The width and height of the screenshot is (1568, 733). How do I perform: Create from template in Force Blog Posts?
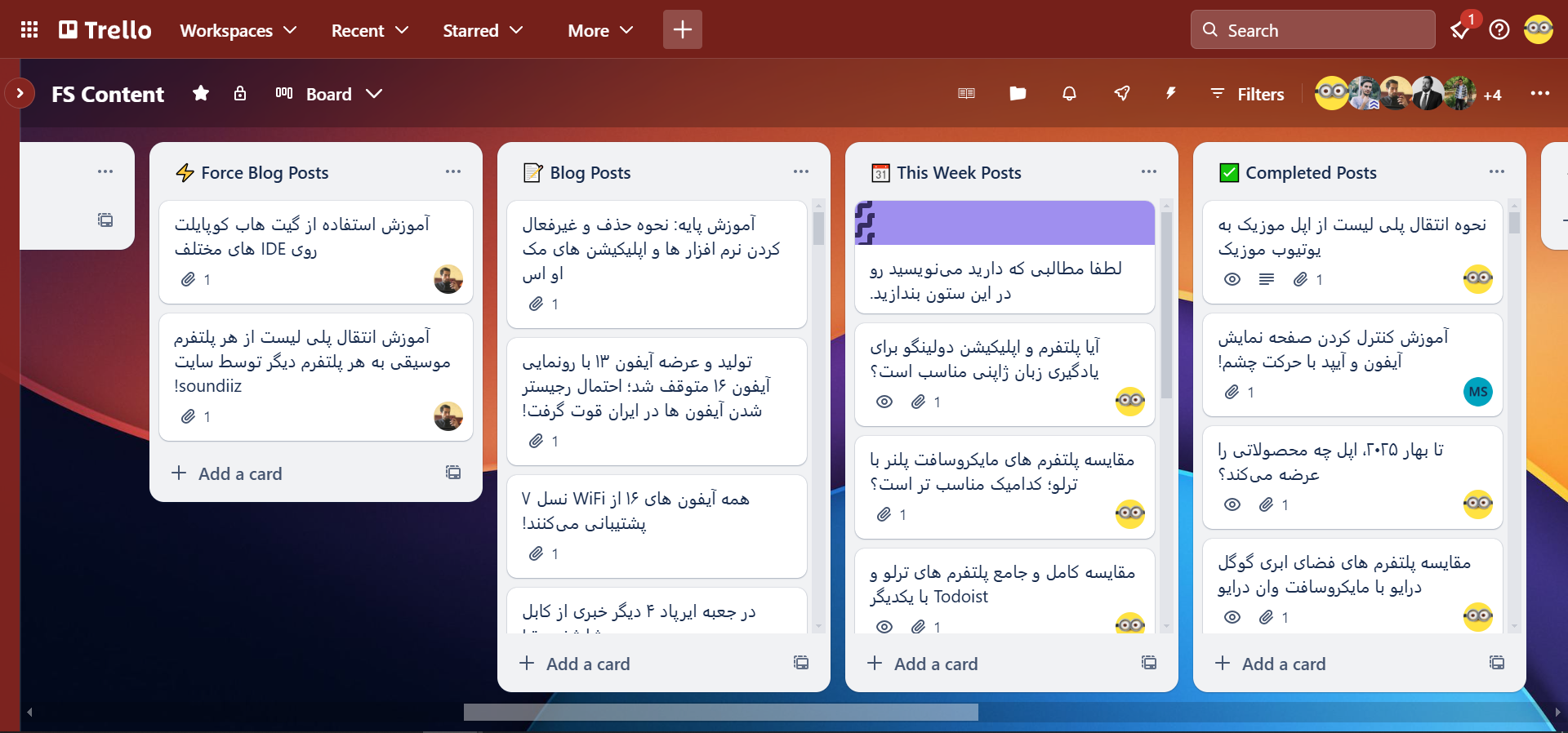tap(453, 473)
